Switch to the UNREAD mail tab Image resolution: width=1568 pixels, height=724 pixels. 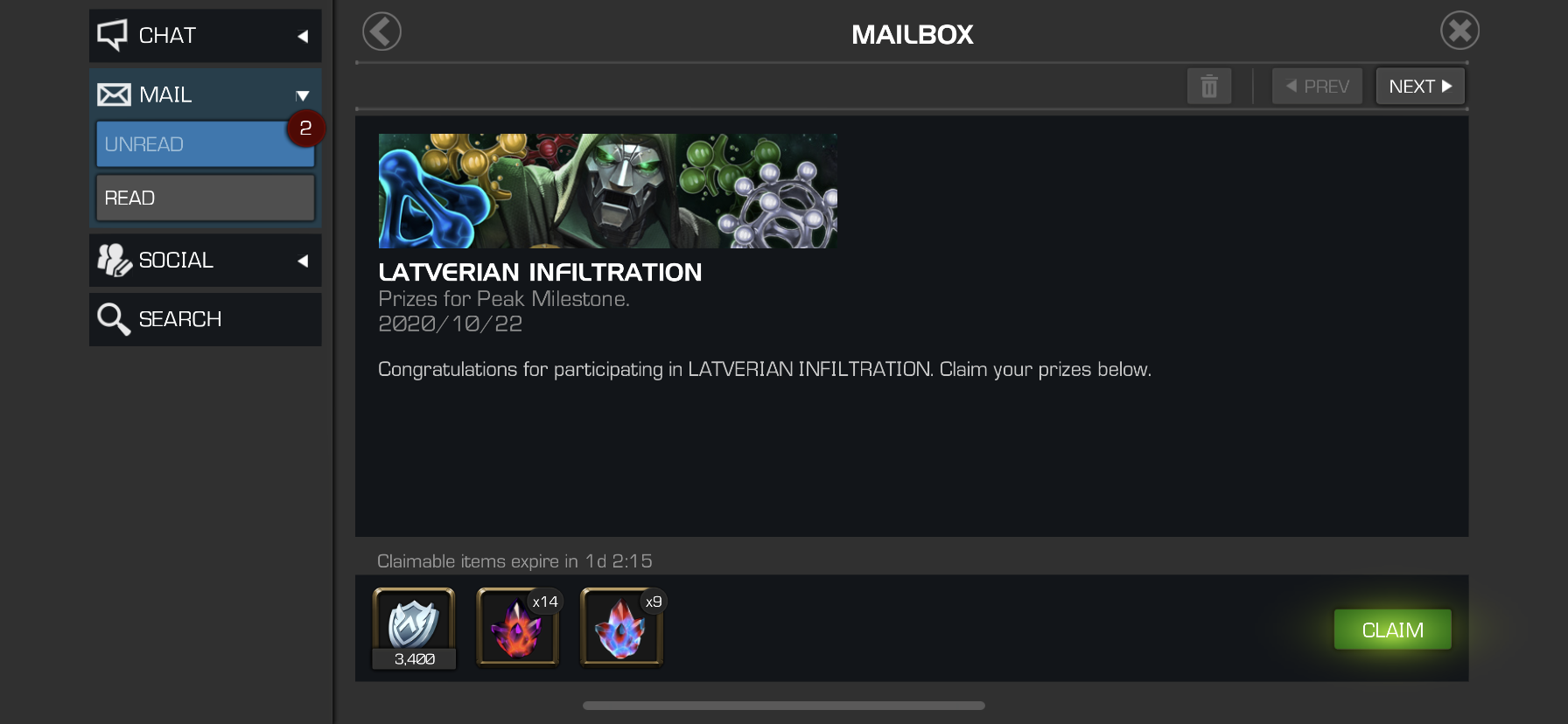click(x=205, y=144)
